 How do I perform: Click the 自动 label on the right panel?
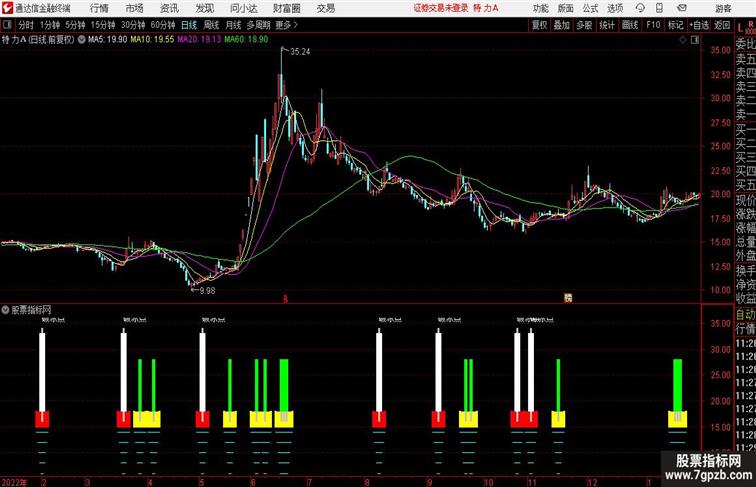(745, 315)
